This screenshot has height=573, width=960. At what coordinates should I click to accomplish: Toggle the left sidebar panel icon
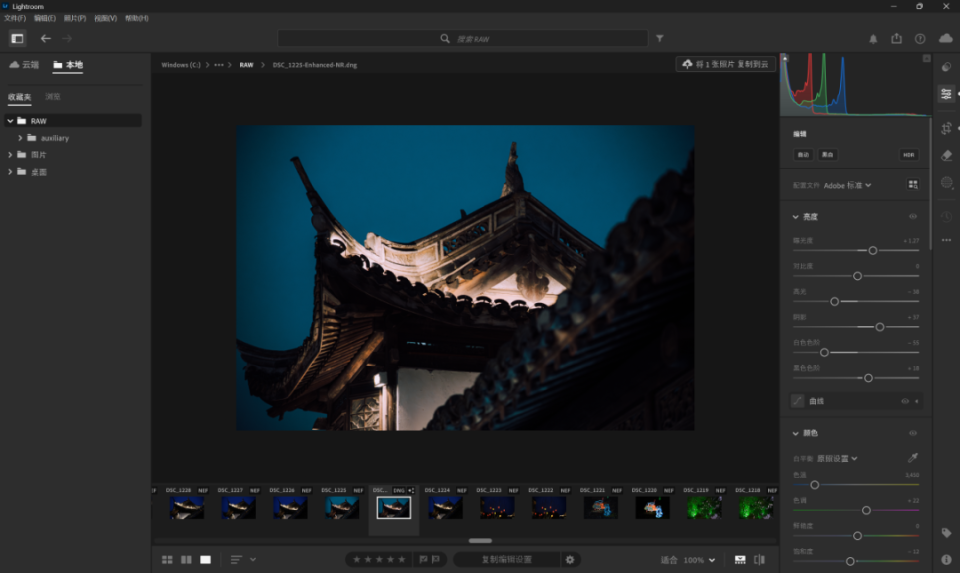[x=17, y=39]
